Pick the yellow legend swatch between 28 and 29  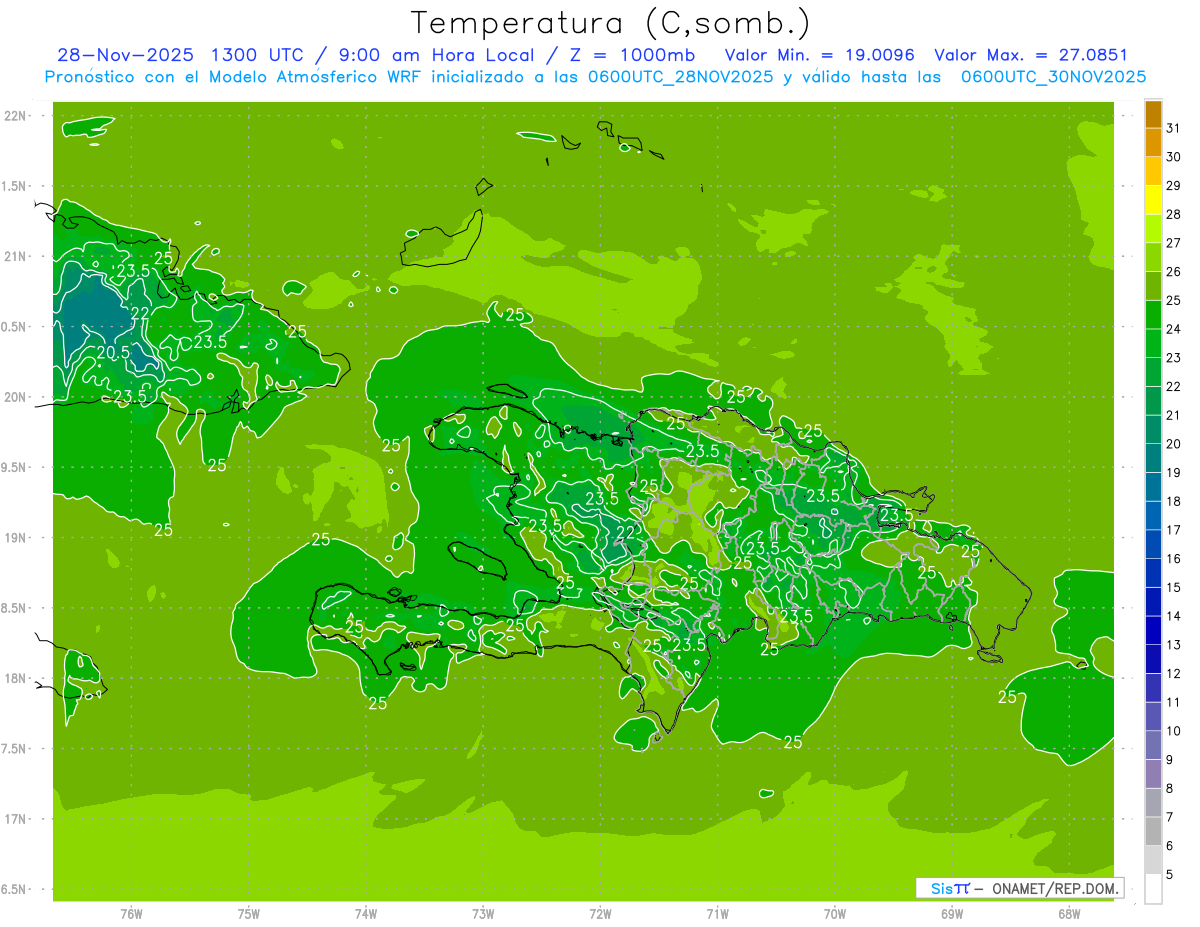pos(1153,201)
